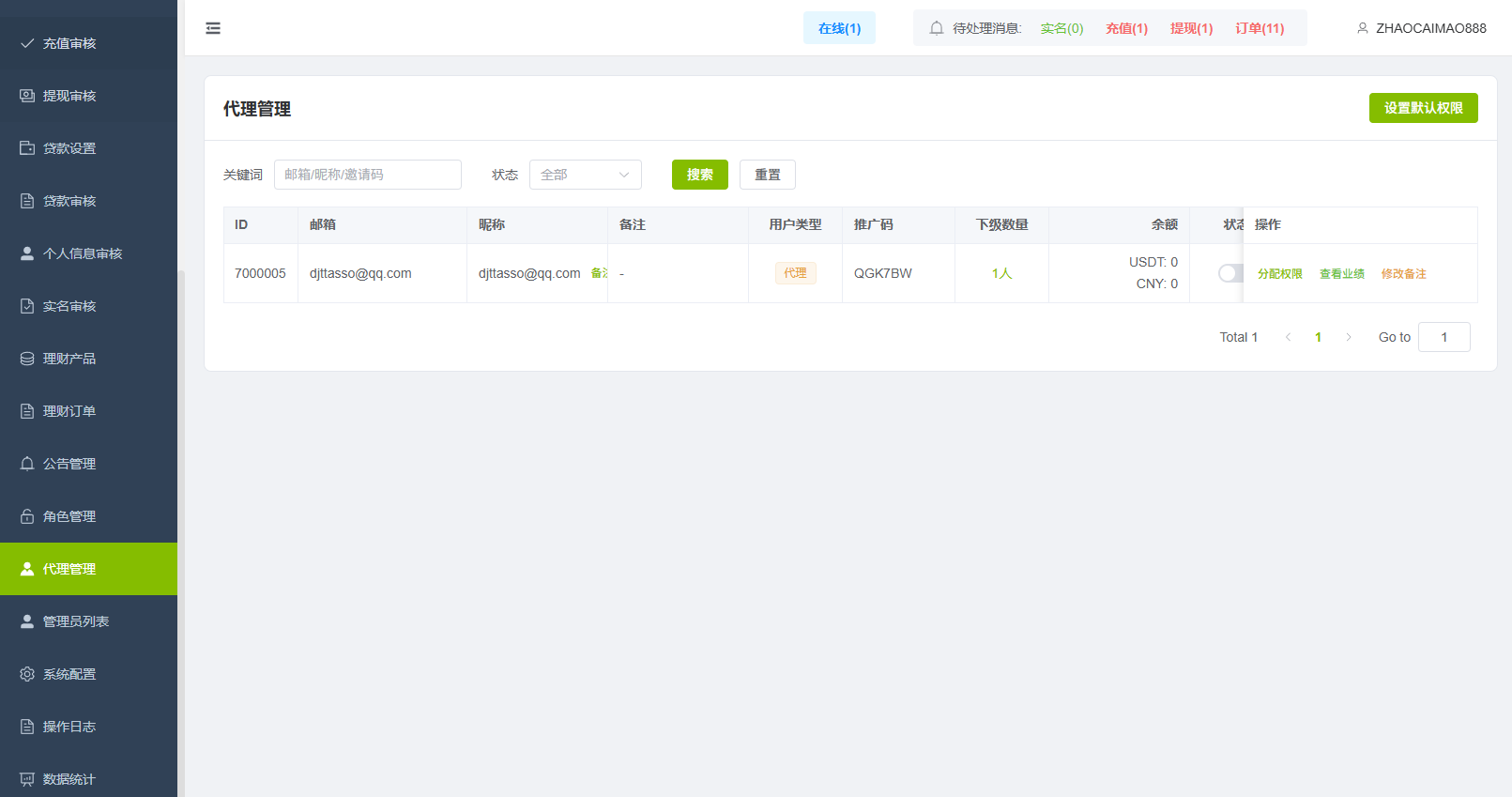This screenshot has height=797, width=1512.
Task: Click the notification bell icon
Action: [x=936, y=28]
